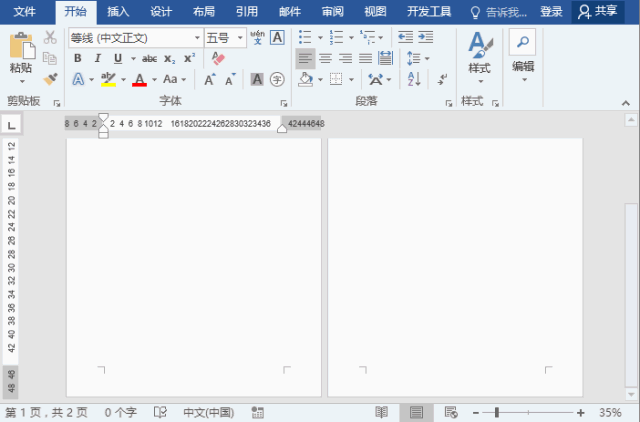Switch to the 设计 Design tab
This screenshot has height=422, width=640.
[161, 12]
